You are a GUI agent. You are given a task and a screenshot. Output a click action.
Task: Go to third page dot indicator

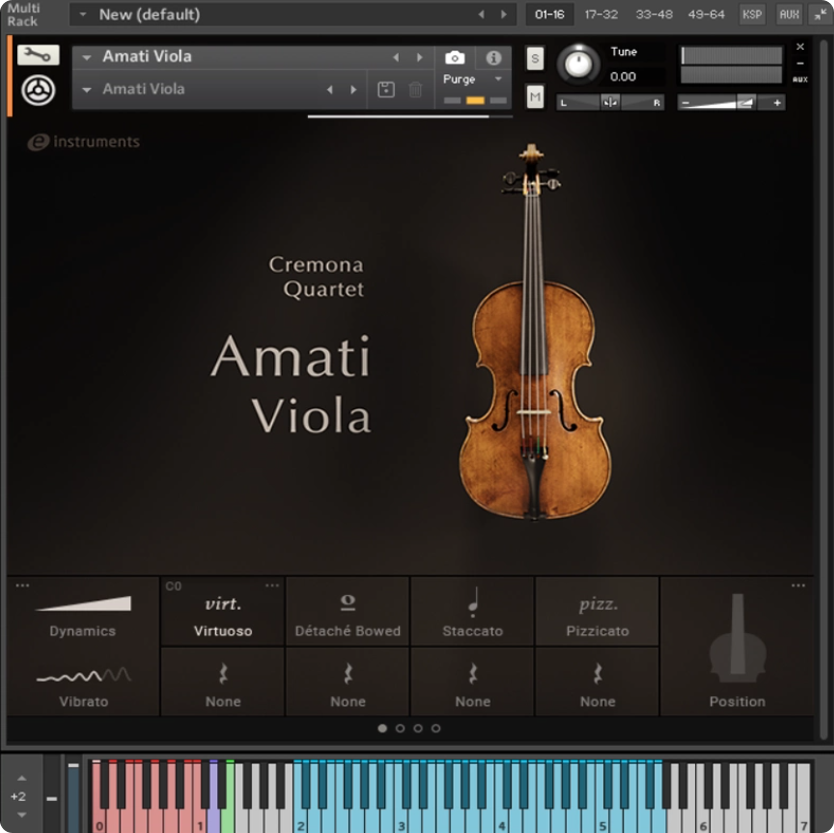coord(418,728)
